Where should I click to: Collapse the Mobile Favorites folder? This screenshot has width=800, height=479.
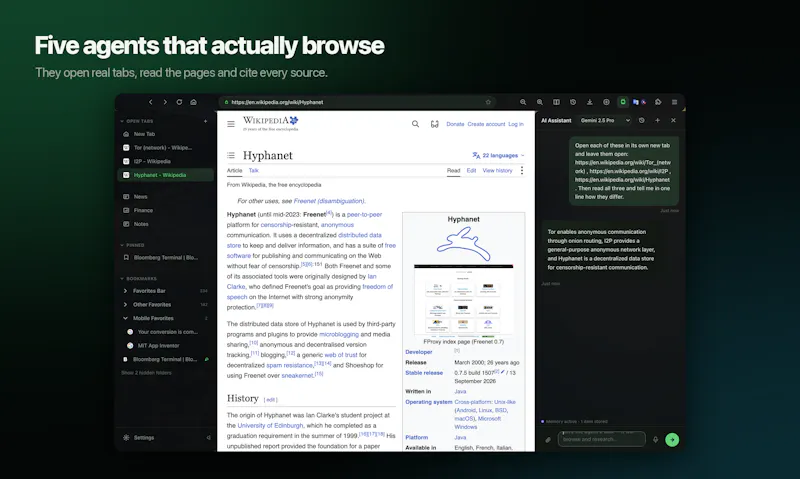pos(126,318)
